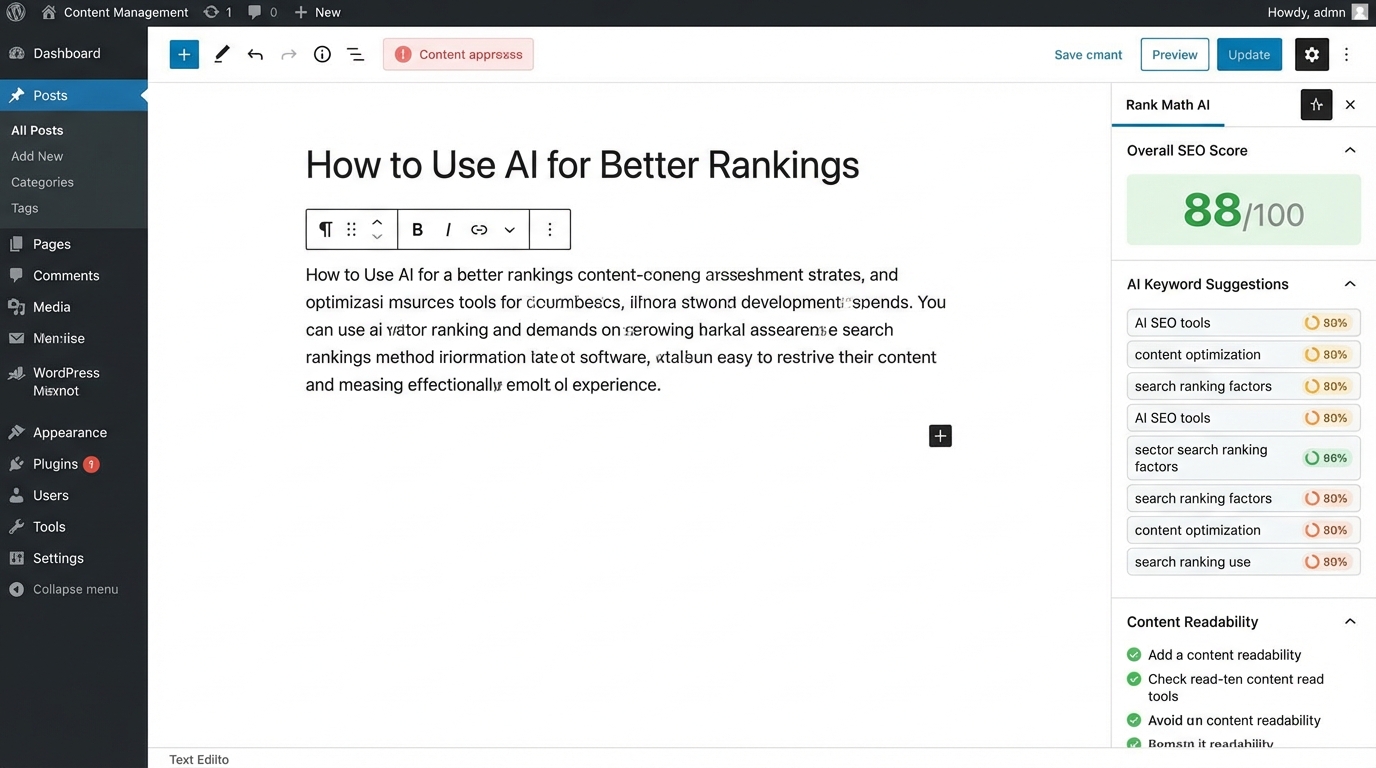The height and width of the screenshot is (768, 1376).
Task: Click the post title heading field
Action: click(582, 165)
